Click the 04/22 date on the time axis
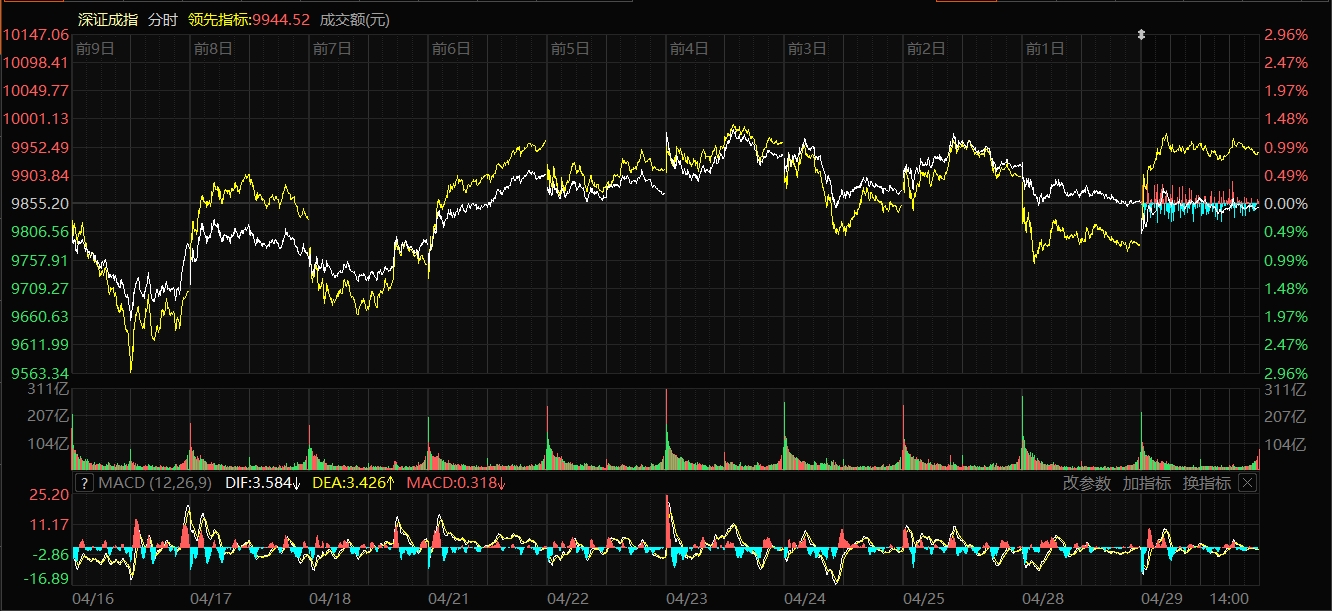Image resolution: width=1332 pixels, height=611 pixels. [x=568, y=598]
